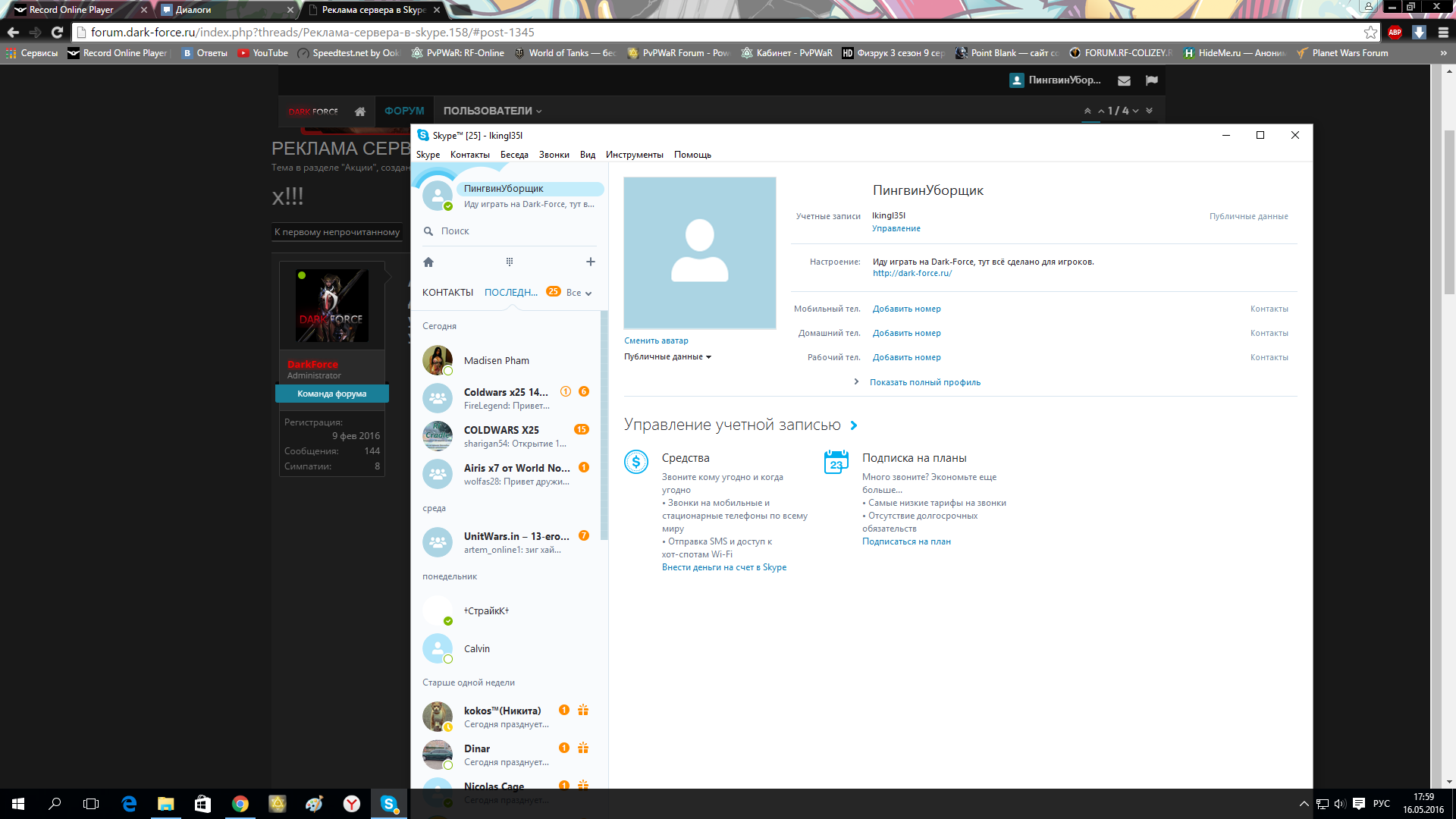Click gift icon next to kokos
The image size is (1456, 819).
click(583, 711)
